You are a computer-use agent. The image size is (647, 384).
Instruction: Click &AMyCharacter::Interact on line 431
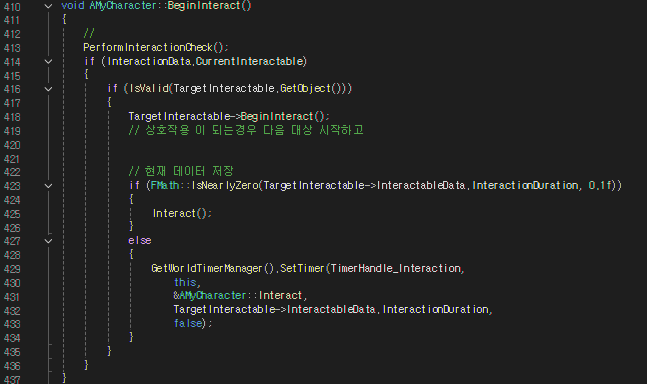[238, 296]
